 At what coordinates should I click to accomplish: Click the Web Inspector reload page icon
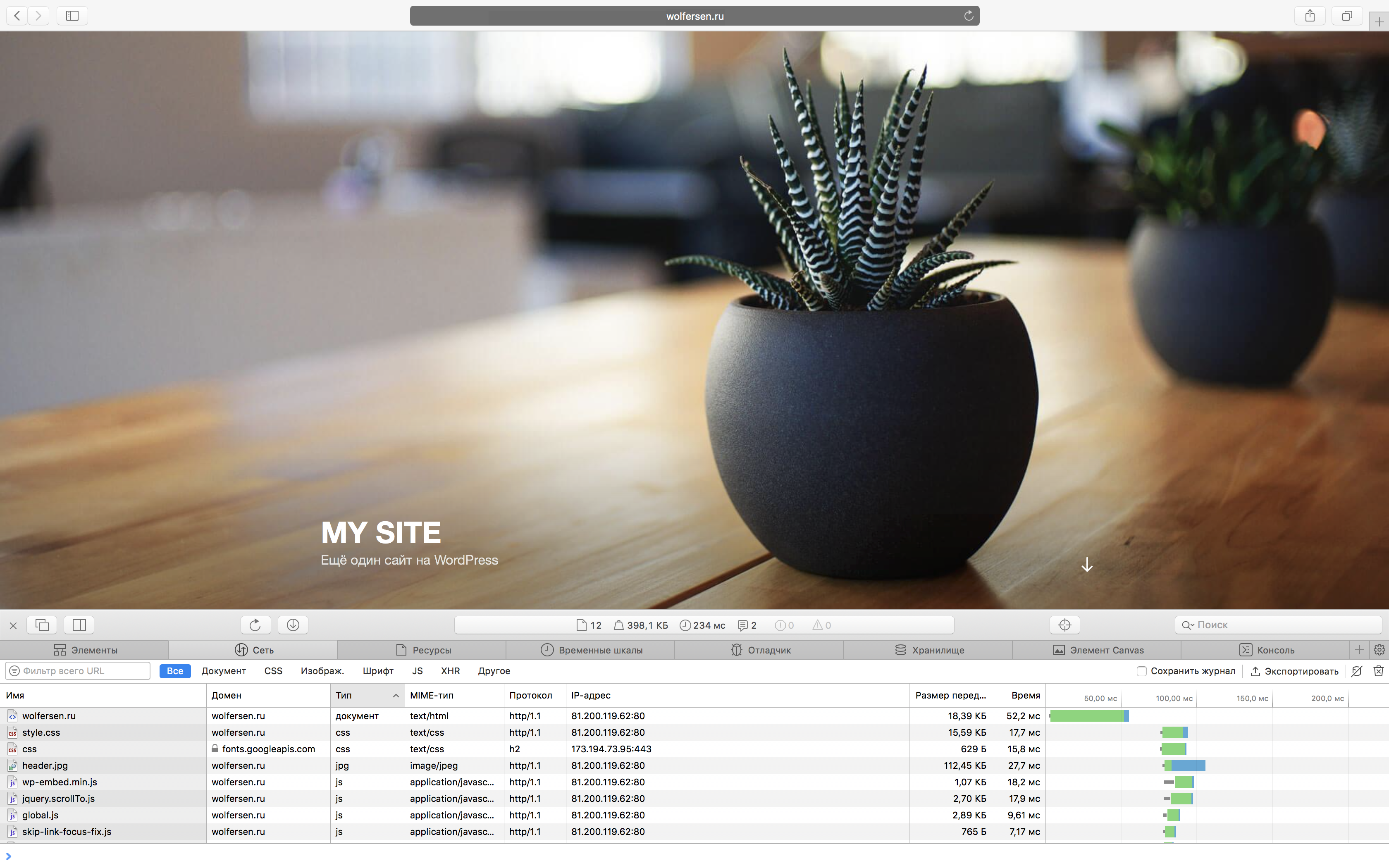coord(255,625)
